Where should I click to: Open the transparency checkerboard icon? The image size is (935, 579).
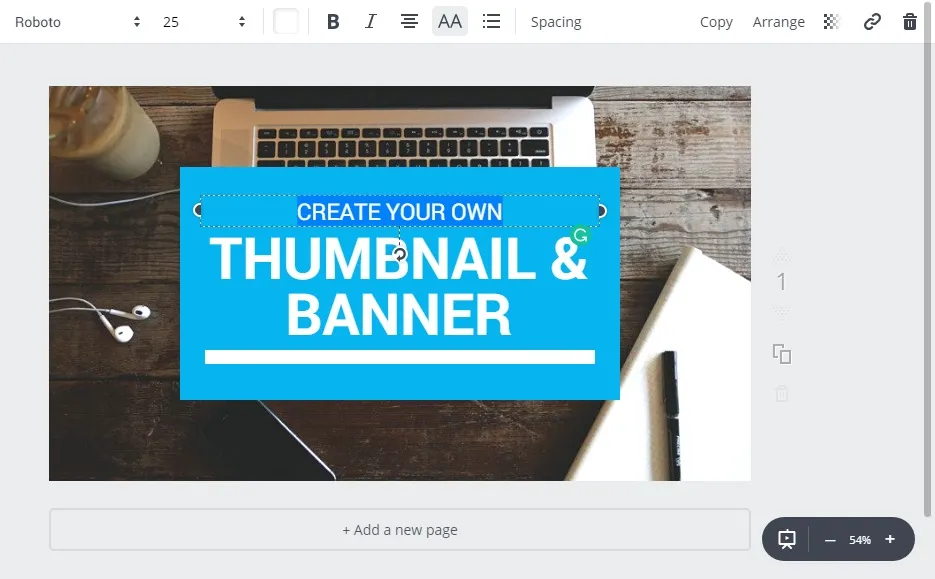coord(831,22)
